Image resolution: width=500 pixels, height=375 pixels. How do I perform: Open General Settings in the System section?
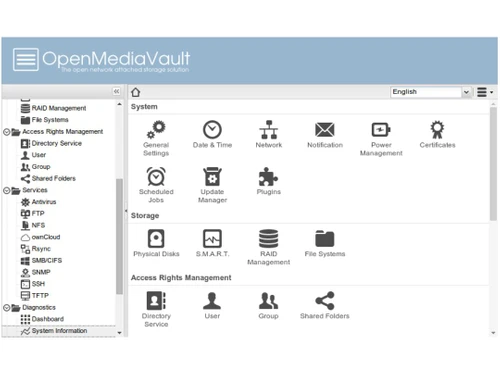tap(156, 138)
